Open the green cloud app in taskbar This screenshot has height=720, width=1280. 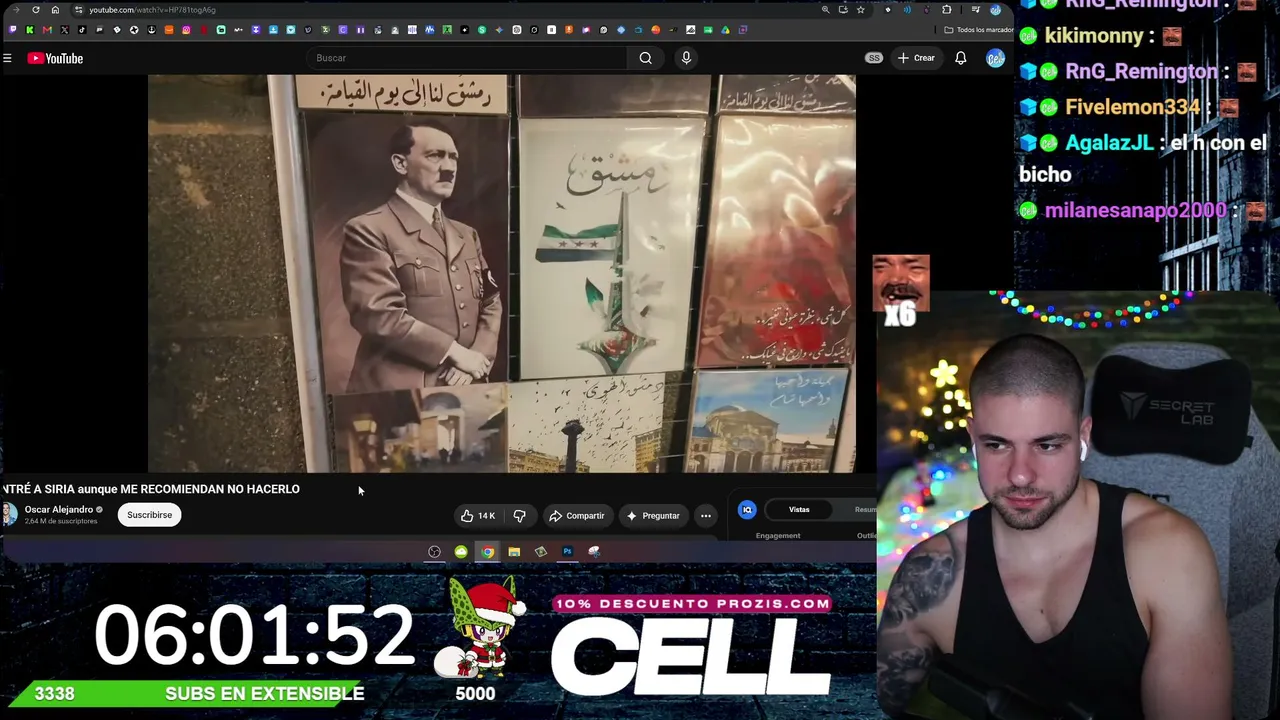[461, 552]
